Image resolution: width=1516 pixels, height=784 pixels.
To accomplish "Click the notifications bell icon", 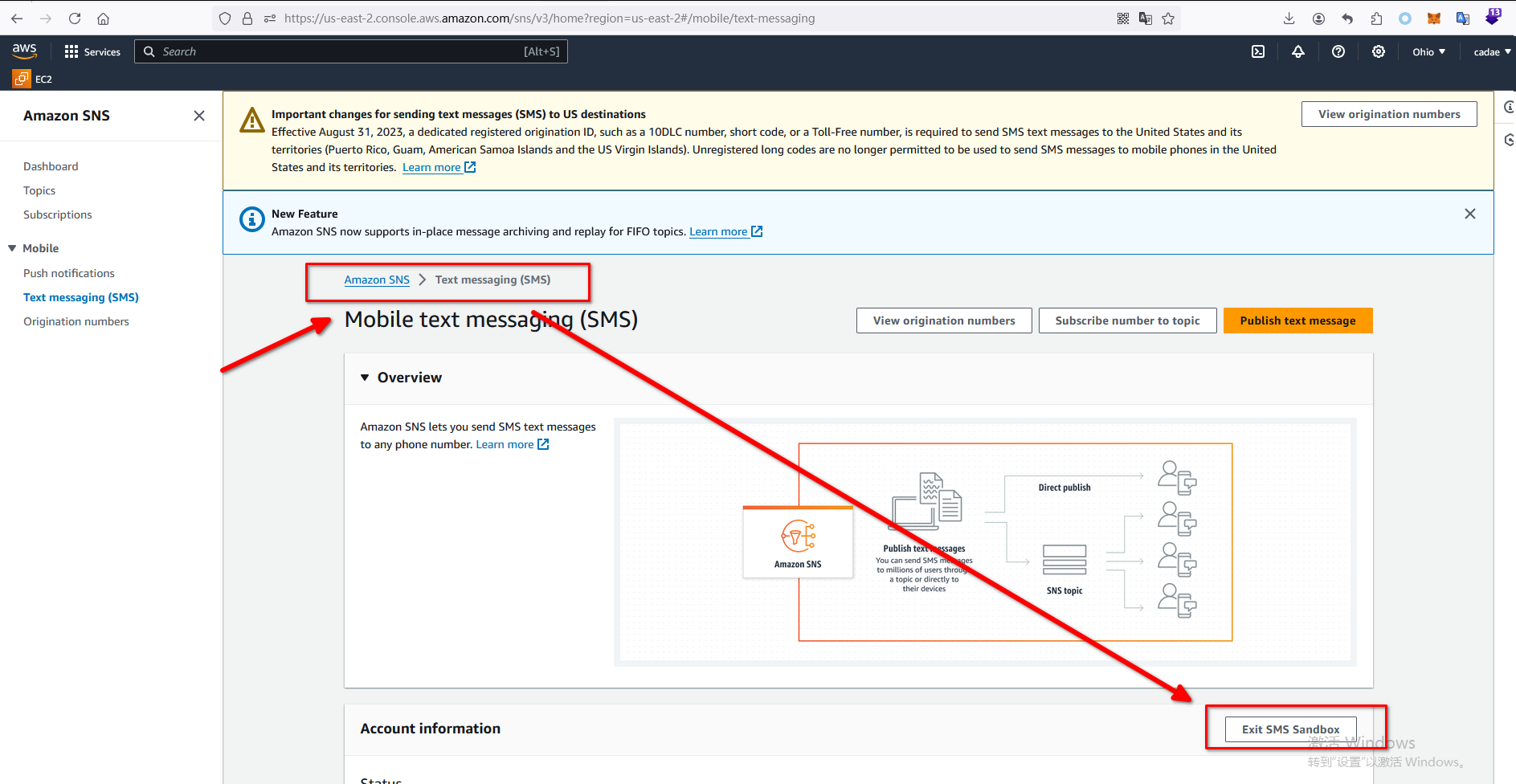I will [x=1298, y=51].
